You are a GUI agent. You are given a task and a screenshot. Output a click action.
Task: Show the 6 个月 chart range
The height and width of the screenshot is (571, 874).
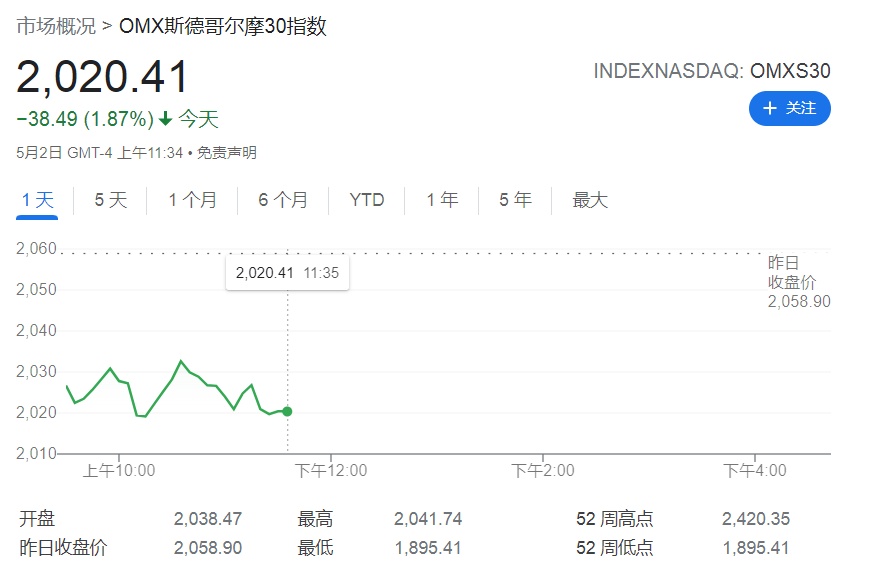[x=283, y=200]
